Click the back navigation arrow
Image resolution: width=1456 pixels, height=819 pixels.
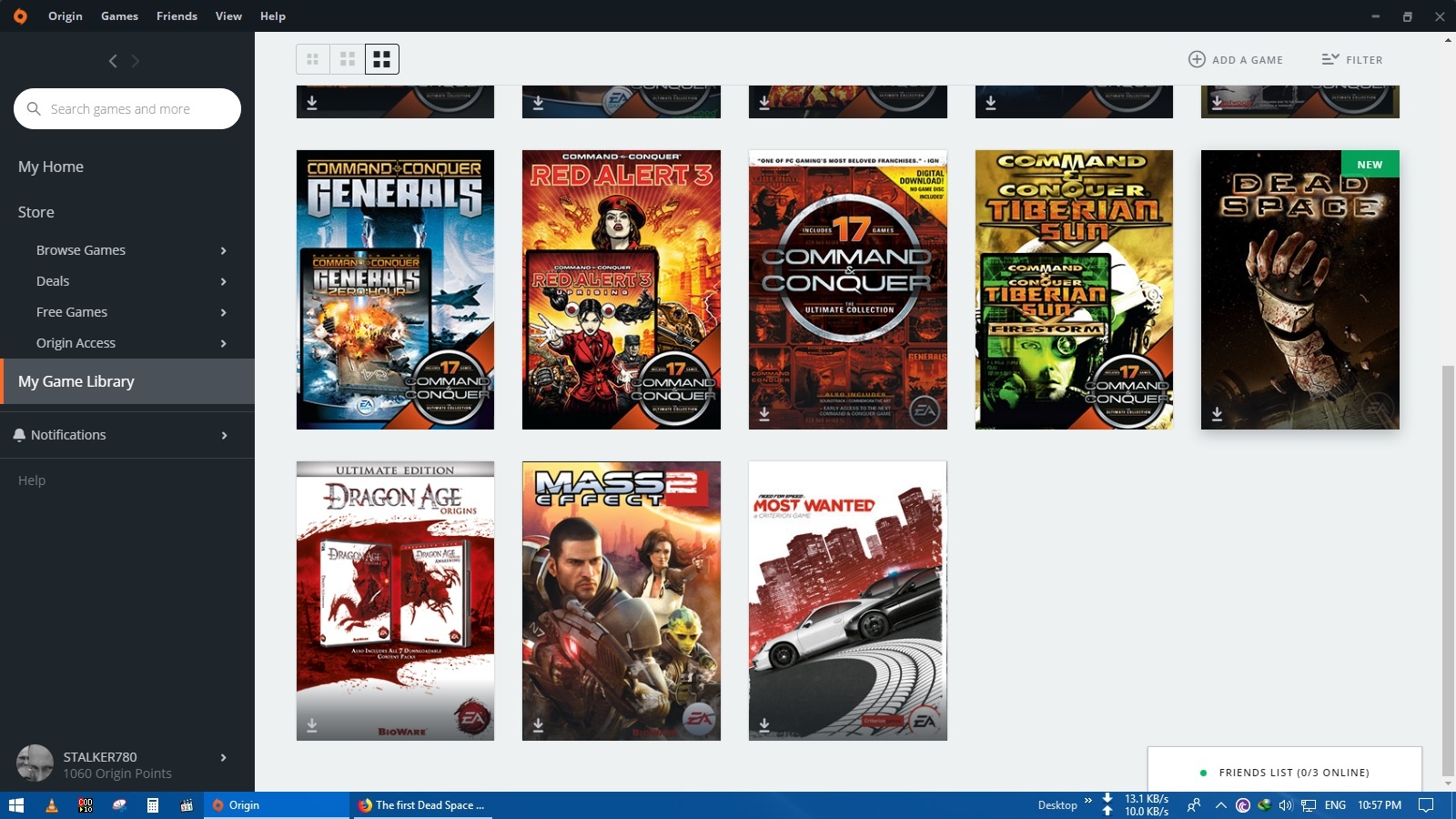pos(113,61)
